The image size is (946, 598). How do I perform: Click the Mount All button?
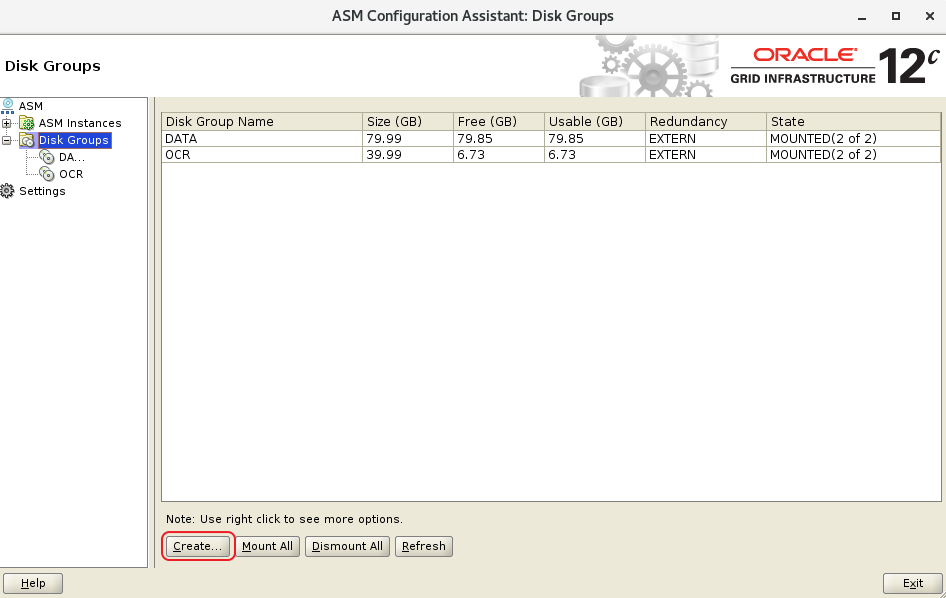267,546
